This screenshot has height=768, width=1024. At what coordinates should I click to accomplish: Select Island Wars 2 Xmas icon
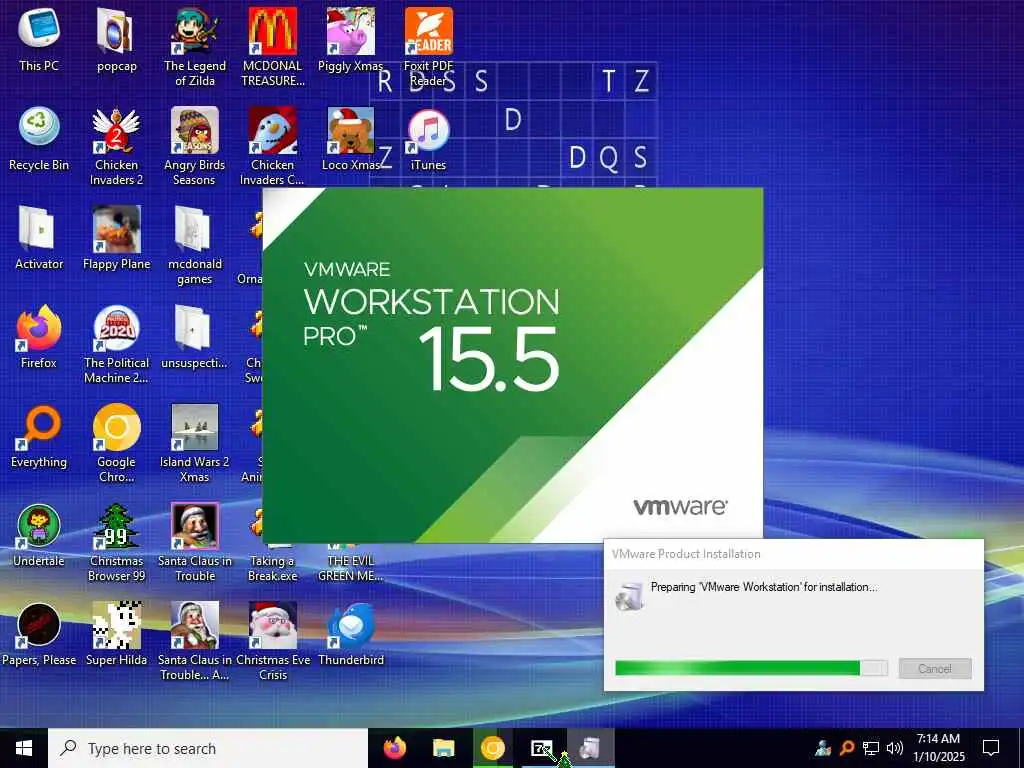coord(195,443)
